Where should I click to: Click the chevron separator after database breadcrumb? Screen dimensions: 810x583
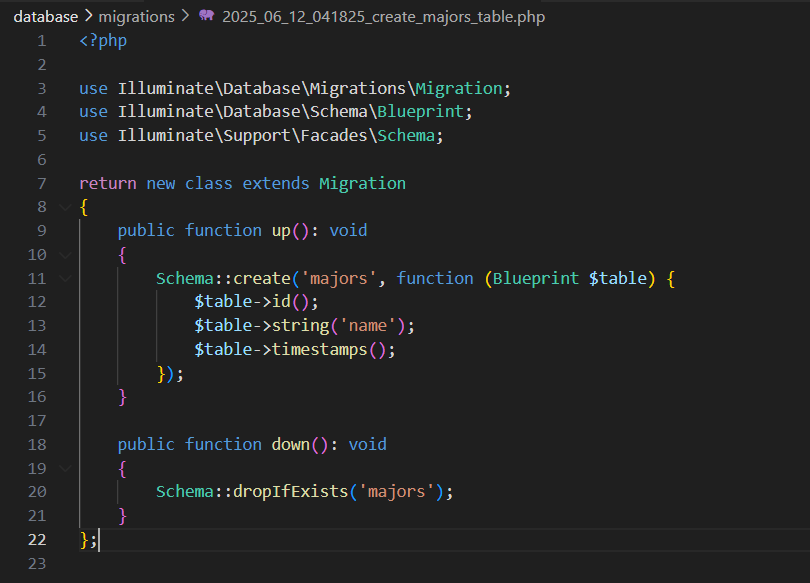point(88,17)
